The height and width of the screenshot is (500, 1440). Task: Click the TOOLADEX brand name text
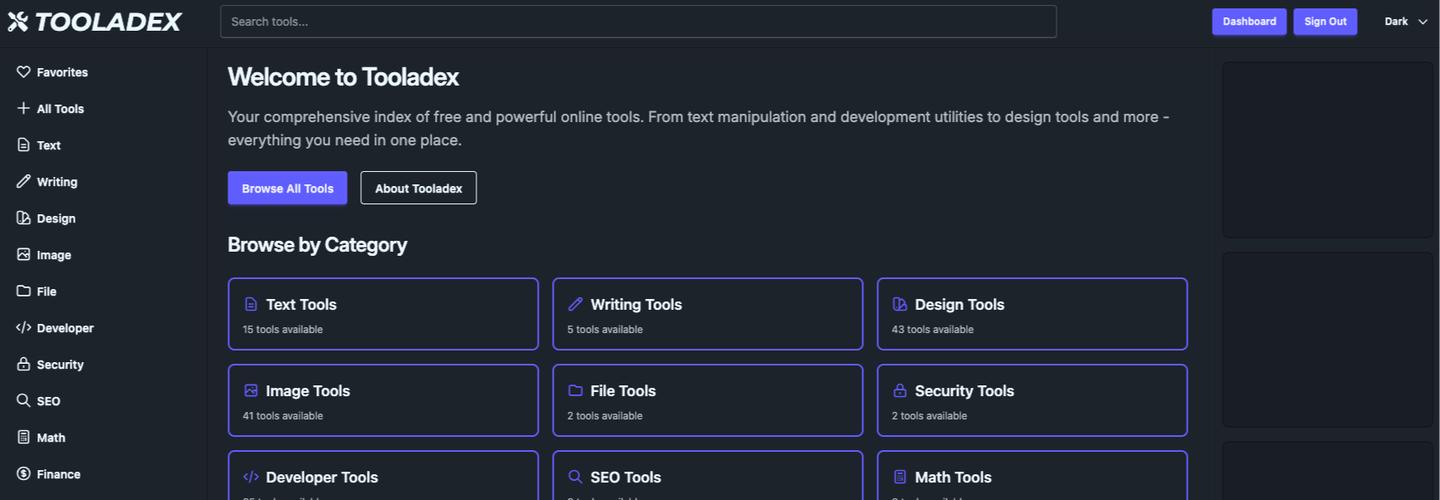(108, 21)
